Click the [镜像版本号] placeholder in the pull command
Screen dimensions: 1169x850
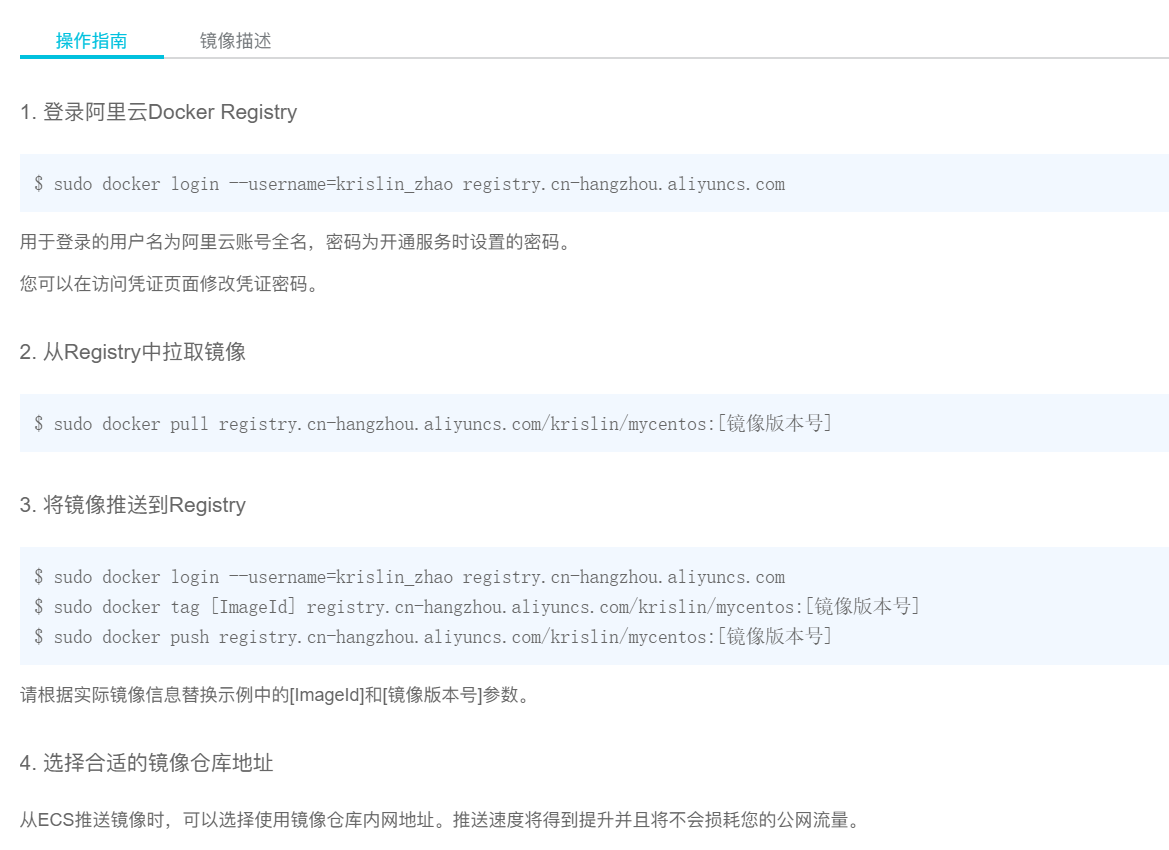point(775,424)
